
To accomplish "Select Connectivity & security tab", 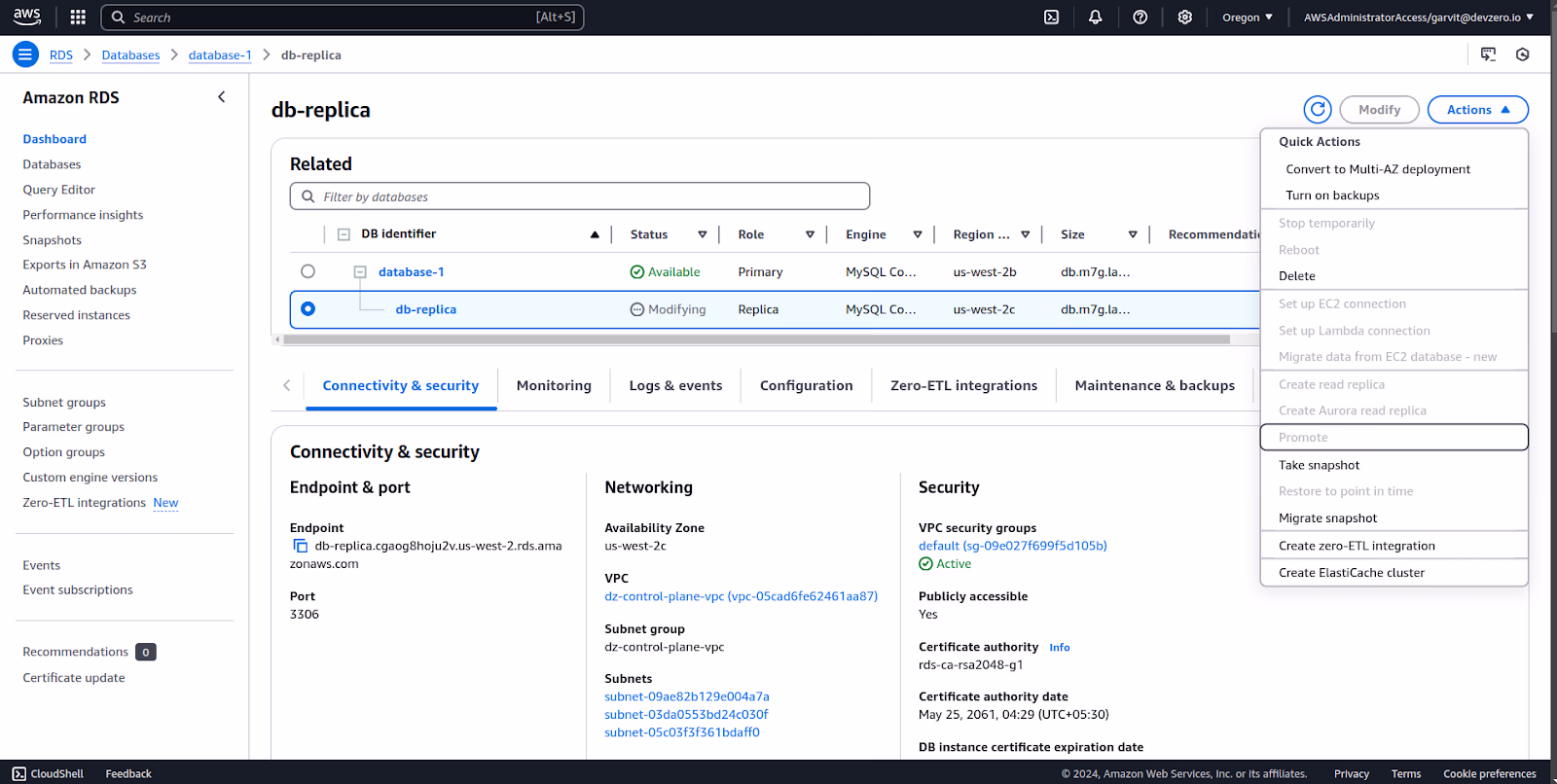I will [x=401, y=386].
